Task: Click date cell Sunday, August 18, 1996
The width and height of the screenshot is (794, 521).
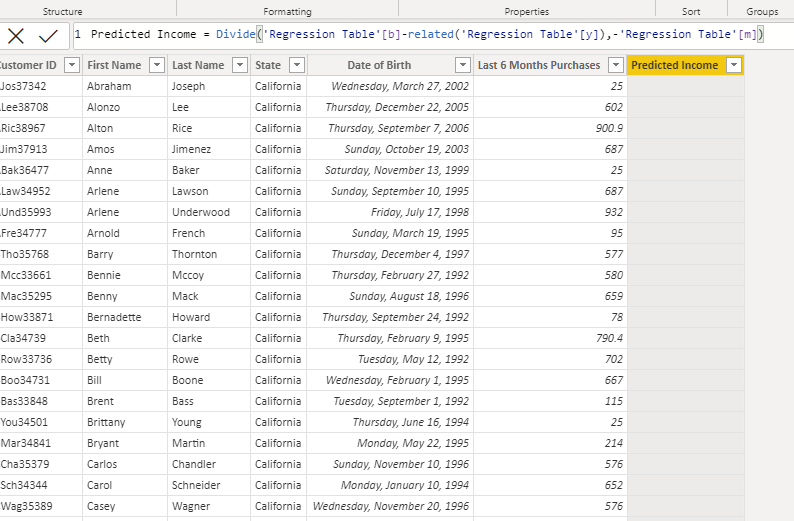Action: coord(409,296)
